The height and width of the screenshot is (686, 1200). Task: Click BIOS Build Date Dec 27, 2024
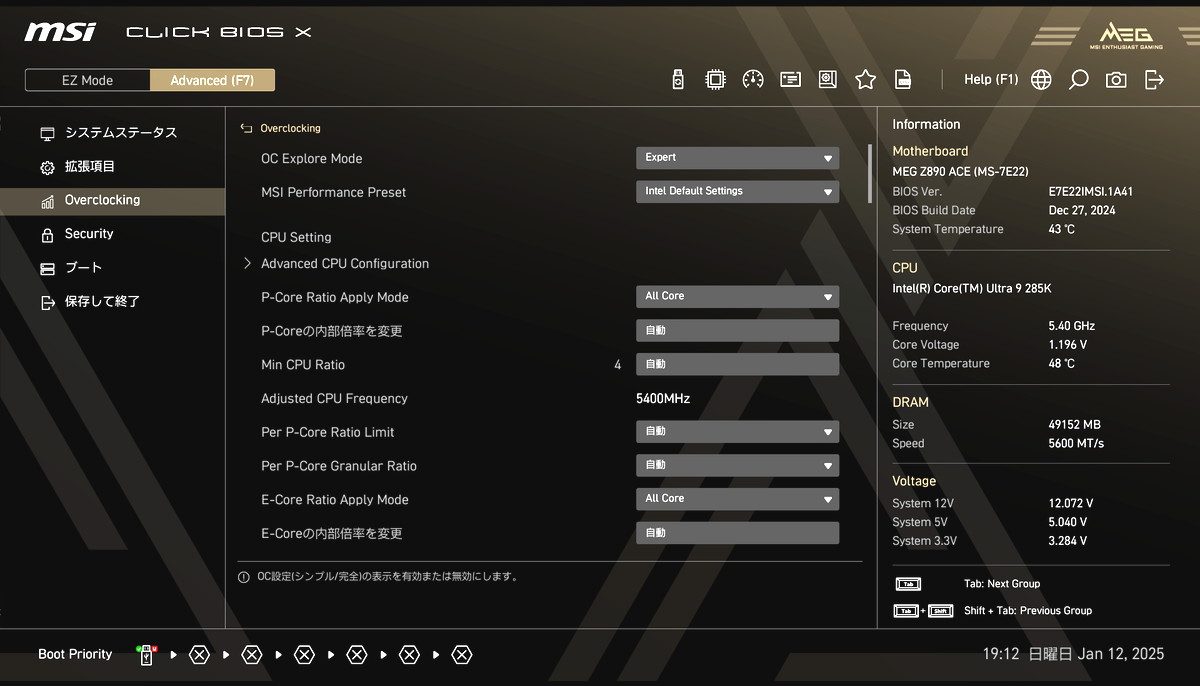[x=1084, y=211]
